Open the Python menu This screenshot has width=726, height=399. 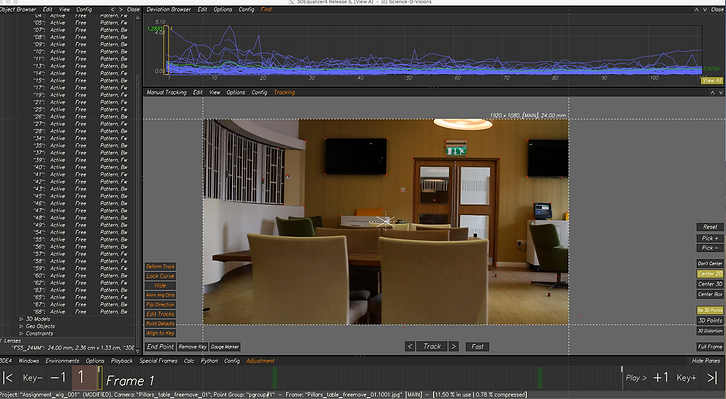pos(209,361)
